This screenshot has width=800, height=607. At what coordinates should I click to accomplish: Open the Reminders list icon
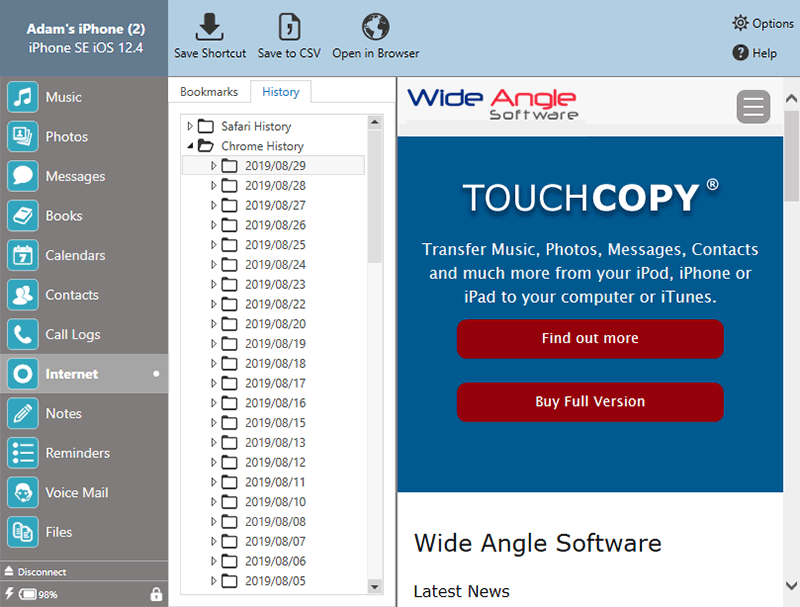coord(22,453)
